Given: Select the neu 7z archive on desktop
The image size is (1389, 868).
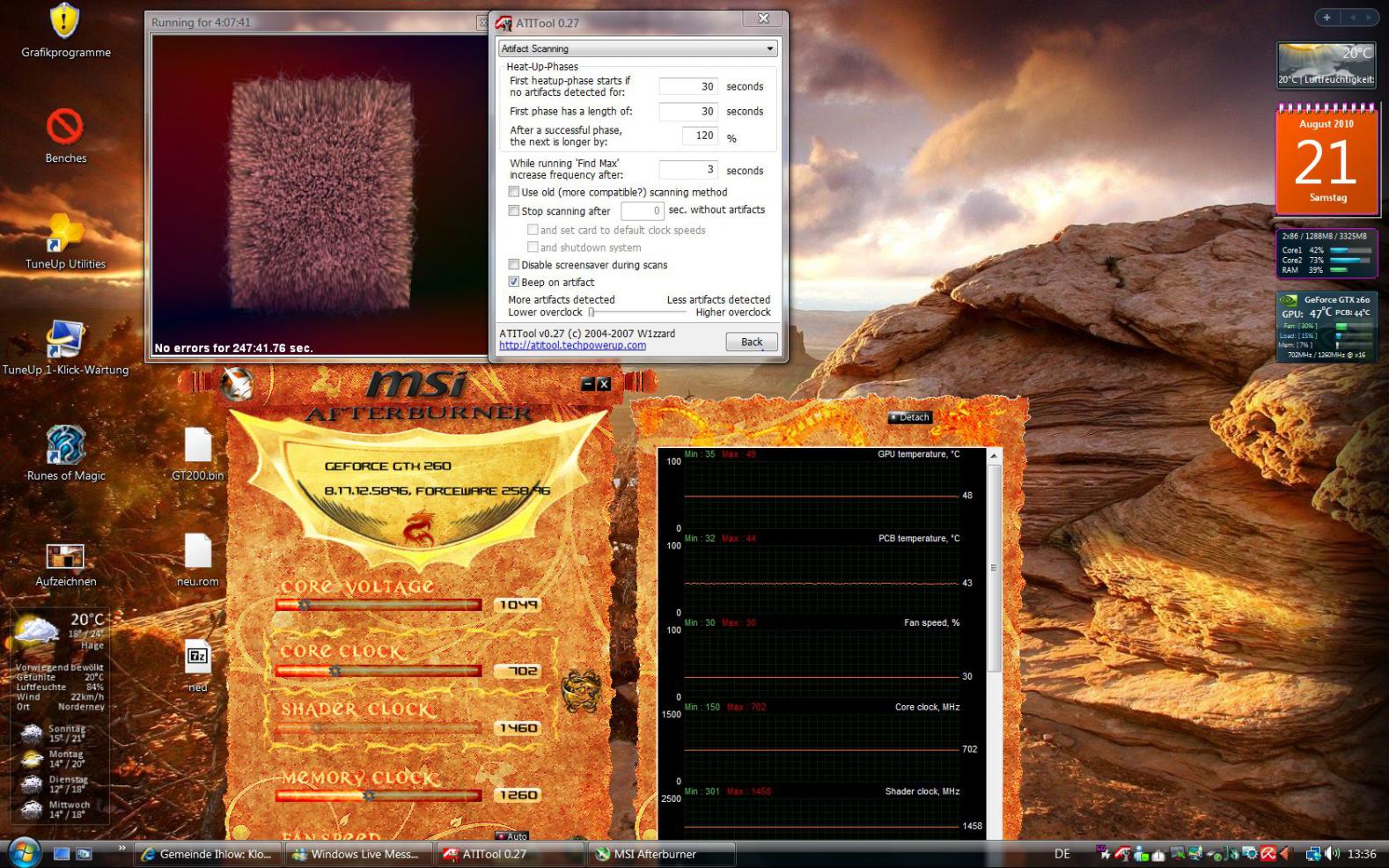Looking at the screenshot, I should coord(197,657).
